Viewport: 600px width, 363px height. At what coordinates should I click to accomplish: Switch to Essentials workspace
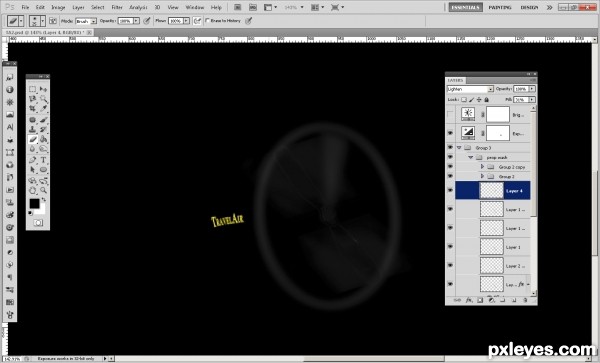pyautogui.click(x=465, y=7)
